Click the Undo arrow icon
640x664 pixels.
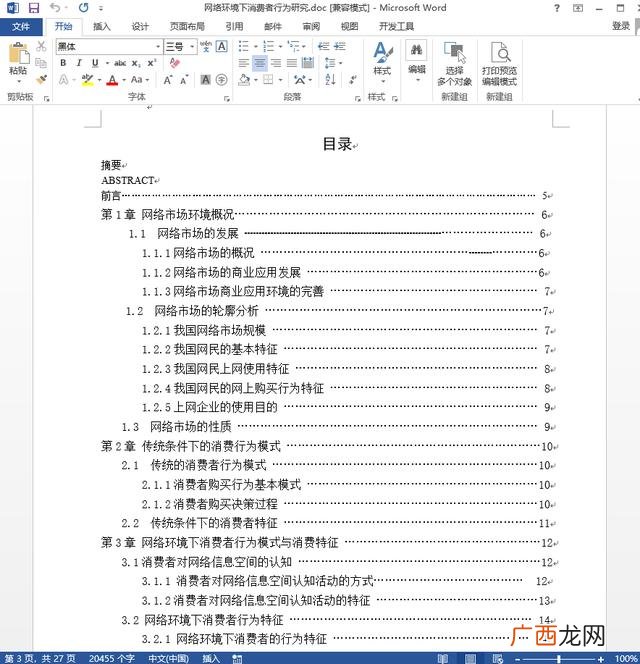(x=55, y=7)
